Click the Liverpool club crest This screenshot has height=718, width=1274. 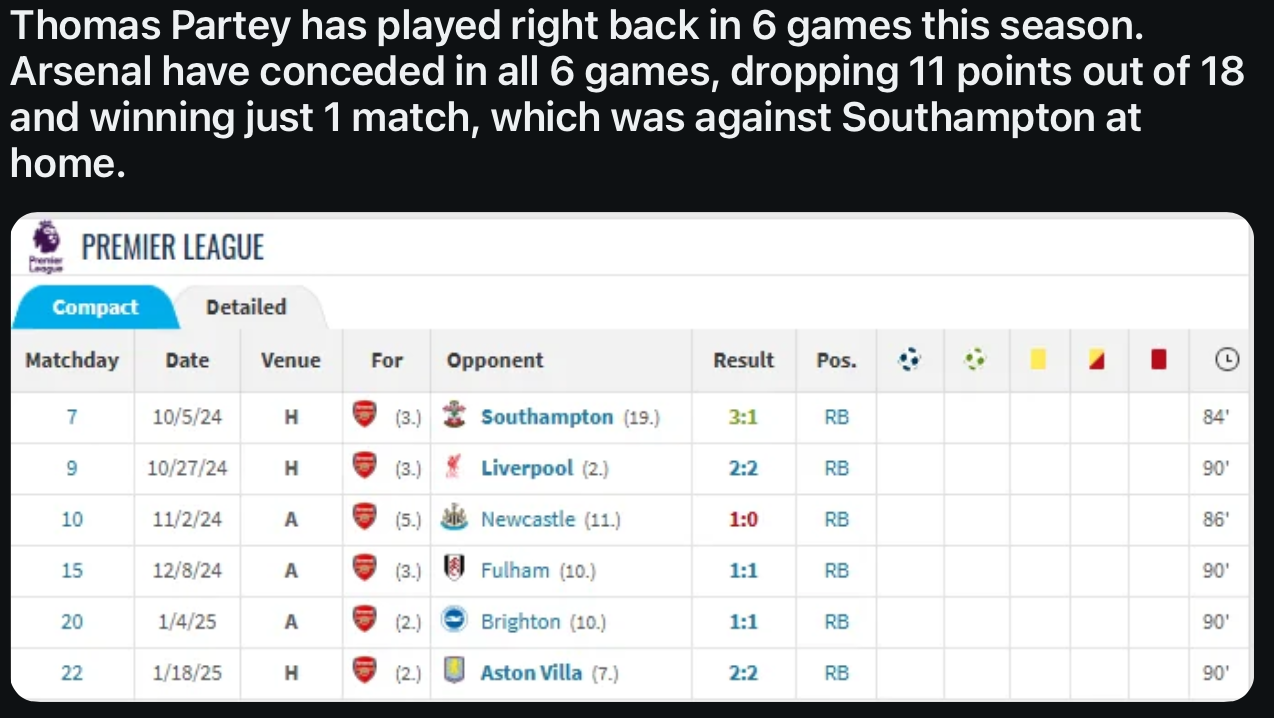coord(455,468)
